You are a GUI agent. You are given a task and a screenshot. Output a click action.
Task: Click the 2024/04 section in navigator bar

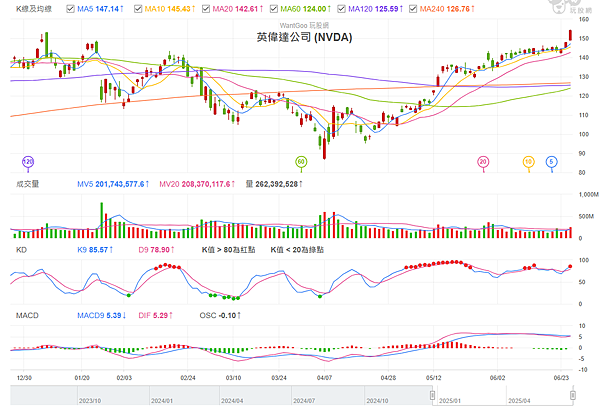point(255,395)
